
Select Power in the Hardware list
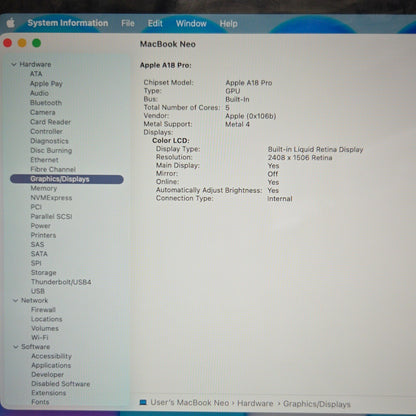tap(41, 226)
